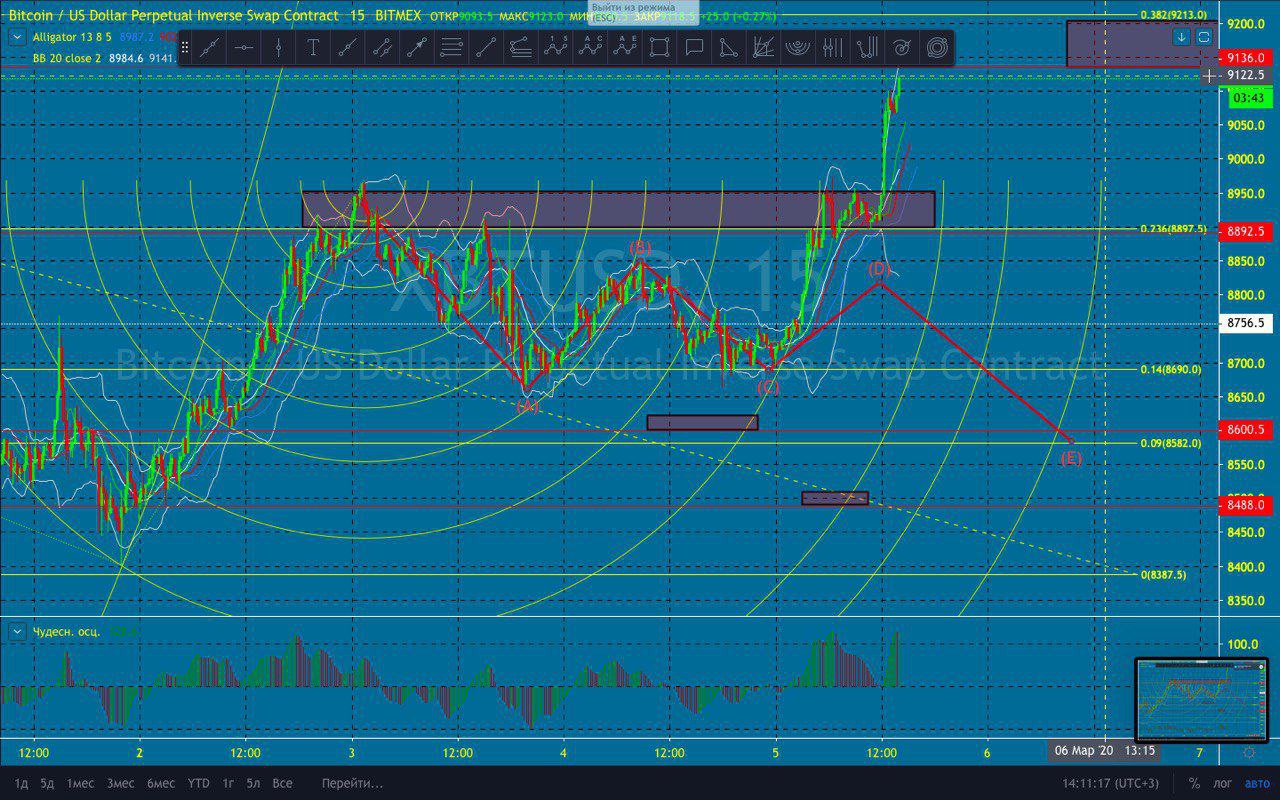
Task: Select the ray line tool
Action: click(347, 47)
